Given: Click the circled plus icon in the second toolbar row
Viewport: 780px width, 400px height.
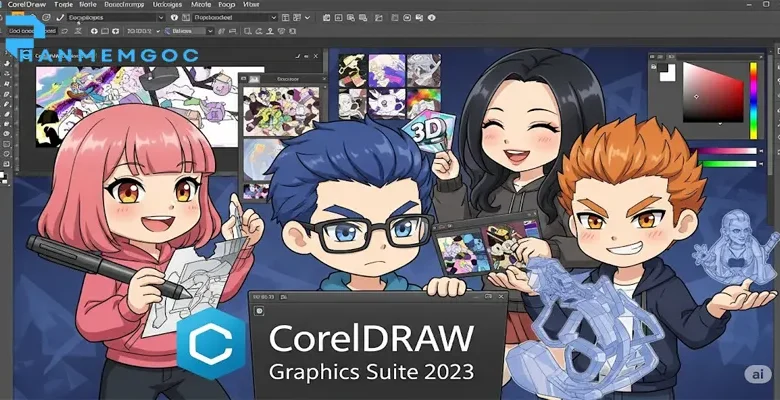Looking at the screenshot, I should 94,31.
